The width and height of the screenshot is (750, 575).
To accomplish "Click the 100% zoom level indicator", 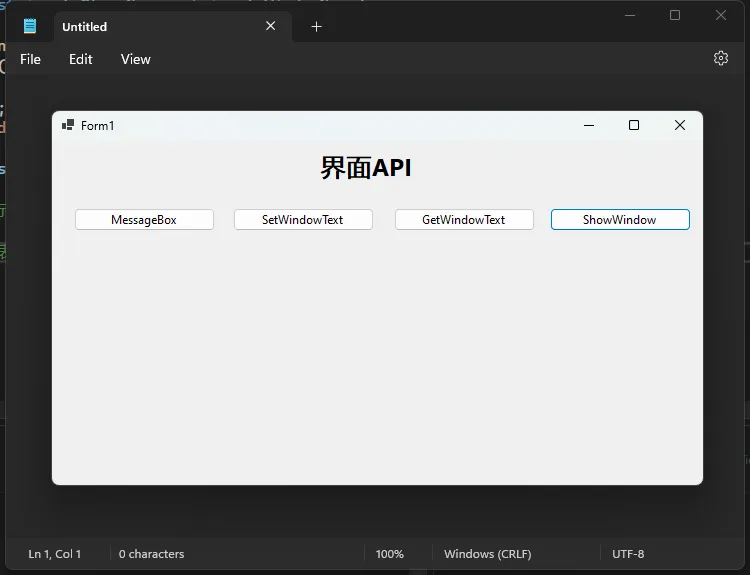I will coord(389,554).
